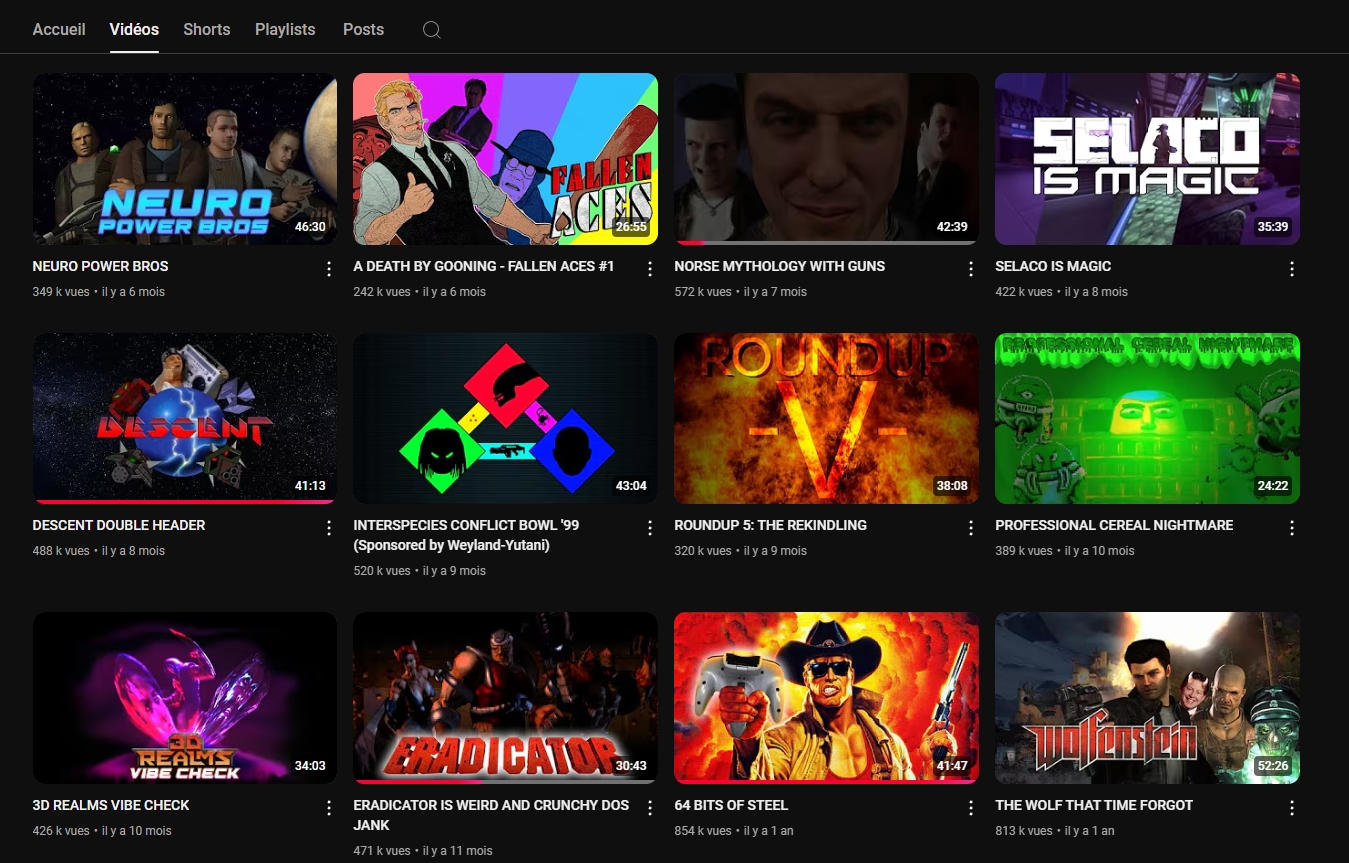Viewport: 1349px width, 863px height.
Task: Click the 52:26 duration badge
Action: (1273, 766)
